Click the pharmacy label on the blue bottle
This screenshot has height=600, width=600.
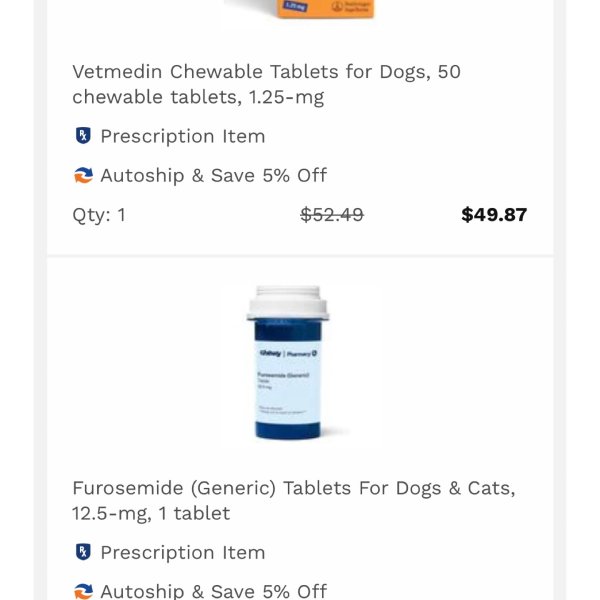point(288,381)
